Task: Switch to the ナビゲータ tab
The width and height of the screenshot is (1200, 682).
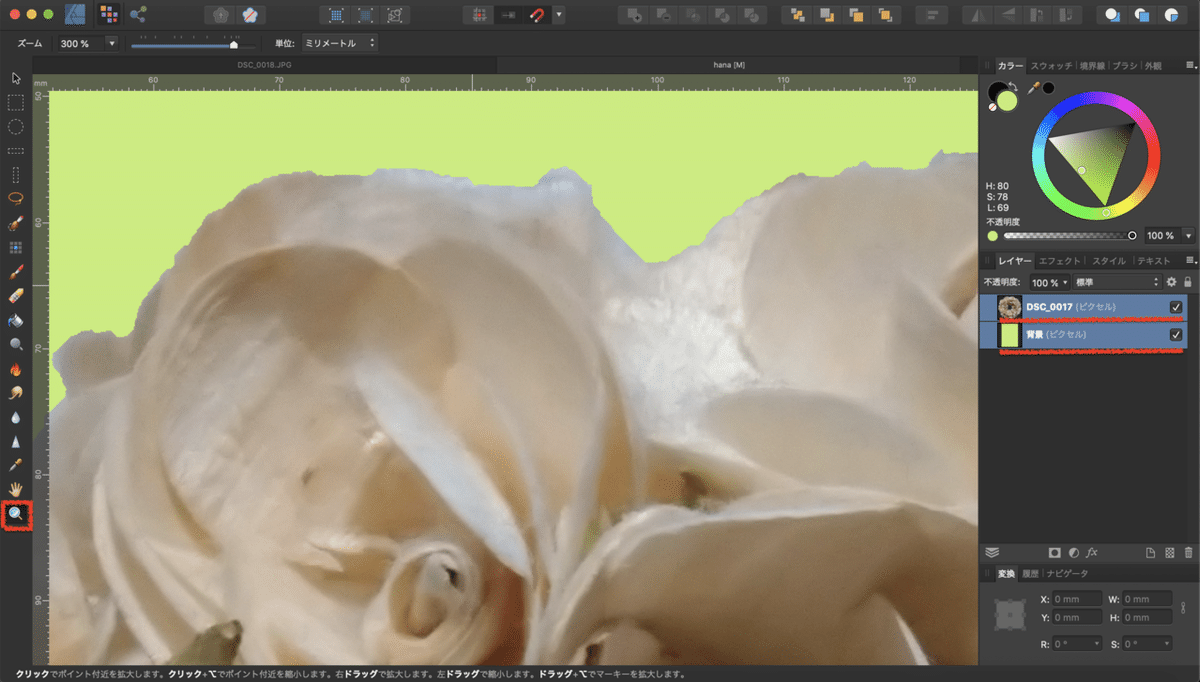Action: [x=1069, y=574]
